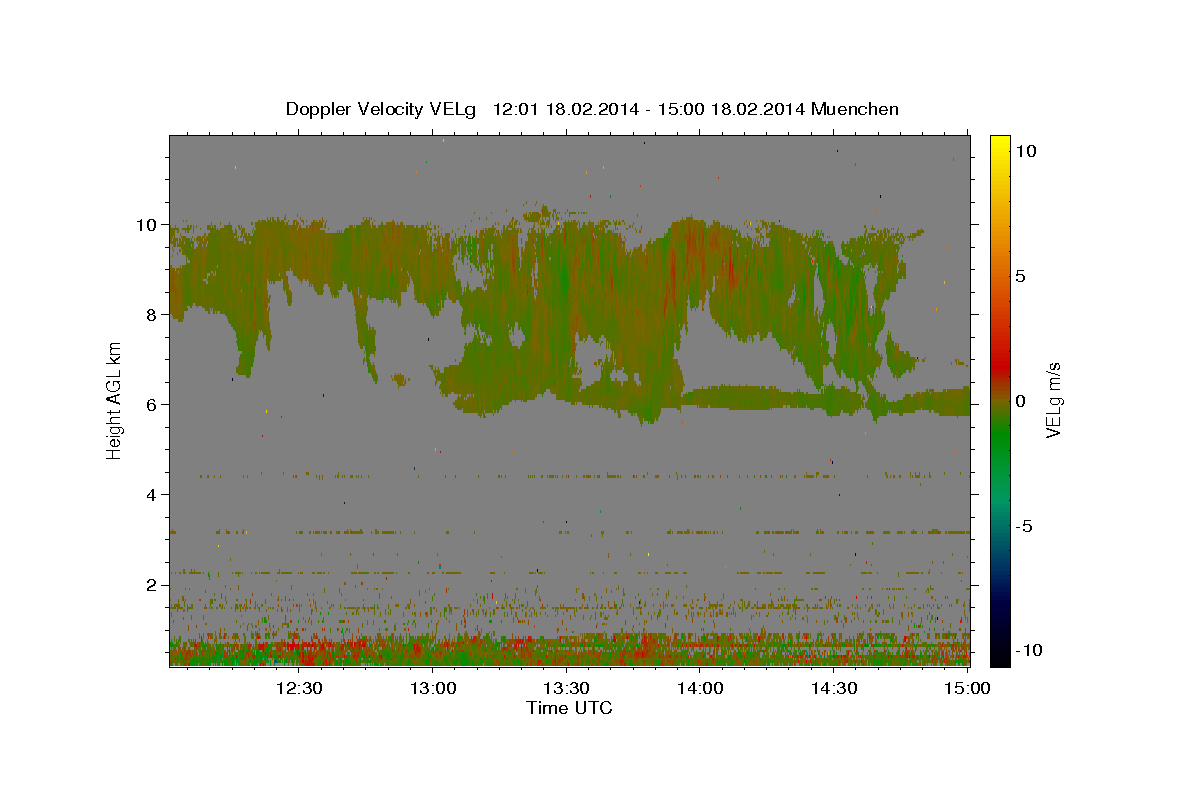The image size is (1200, 800).
Task: Click the "VELg m/s" colorbar label
Action: point(1053,401)
